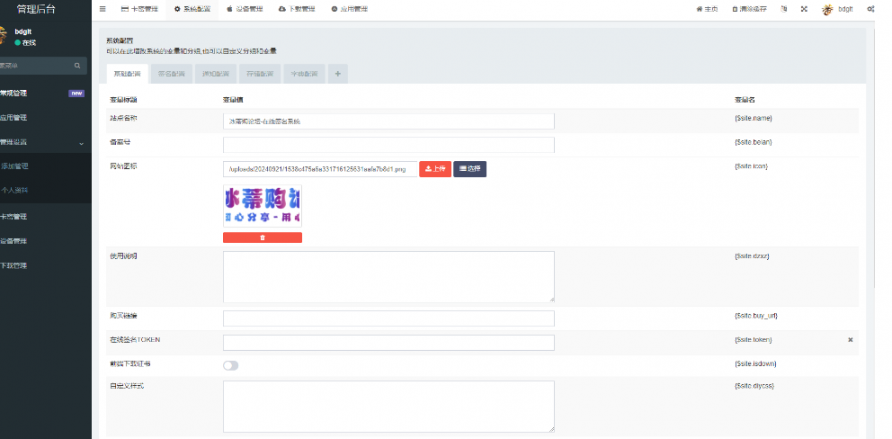Click the sidebar bdglt profile avatar
892x439 pixels.
3,34
